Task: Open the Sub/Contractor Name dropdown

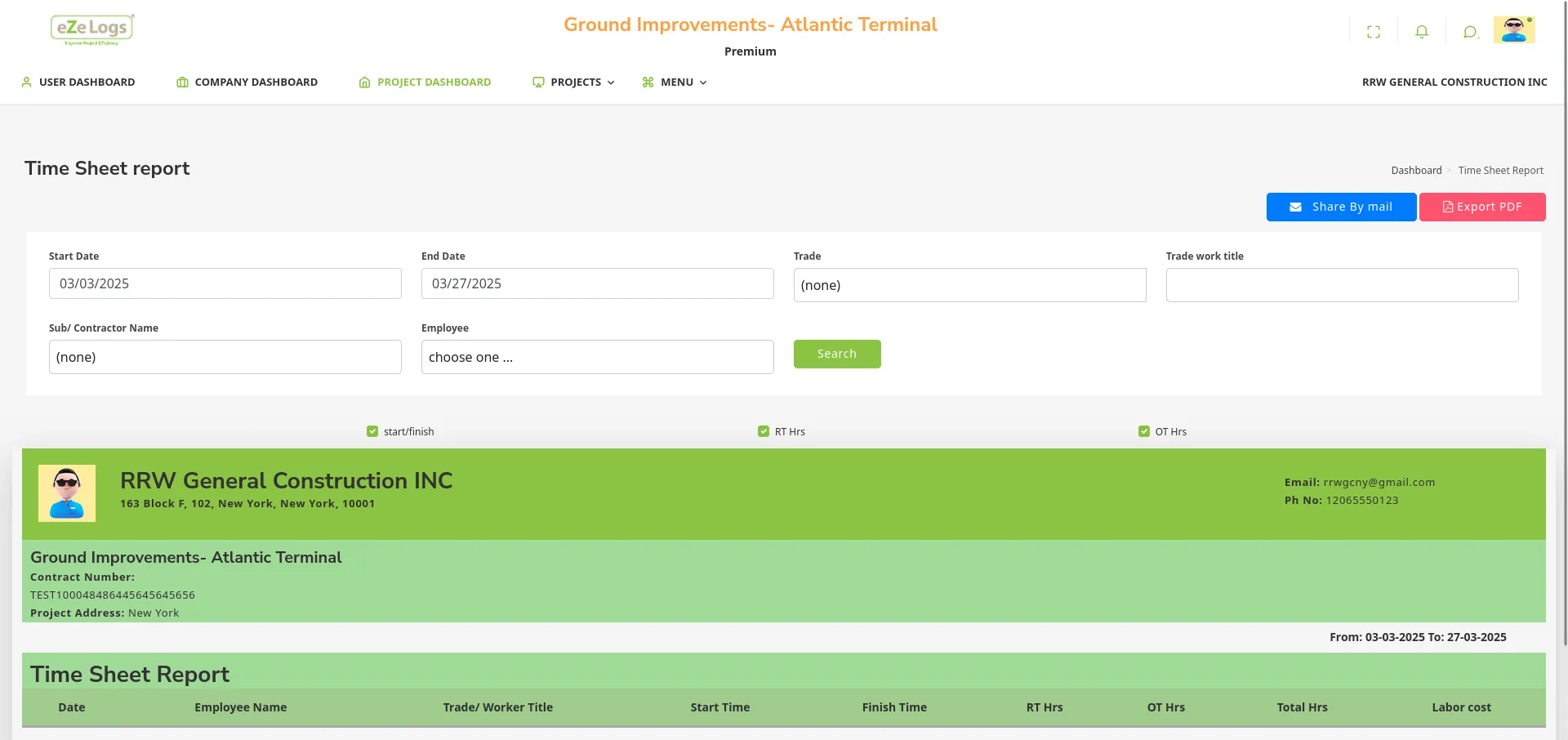Action: (x=225, y=357)
